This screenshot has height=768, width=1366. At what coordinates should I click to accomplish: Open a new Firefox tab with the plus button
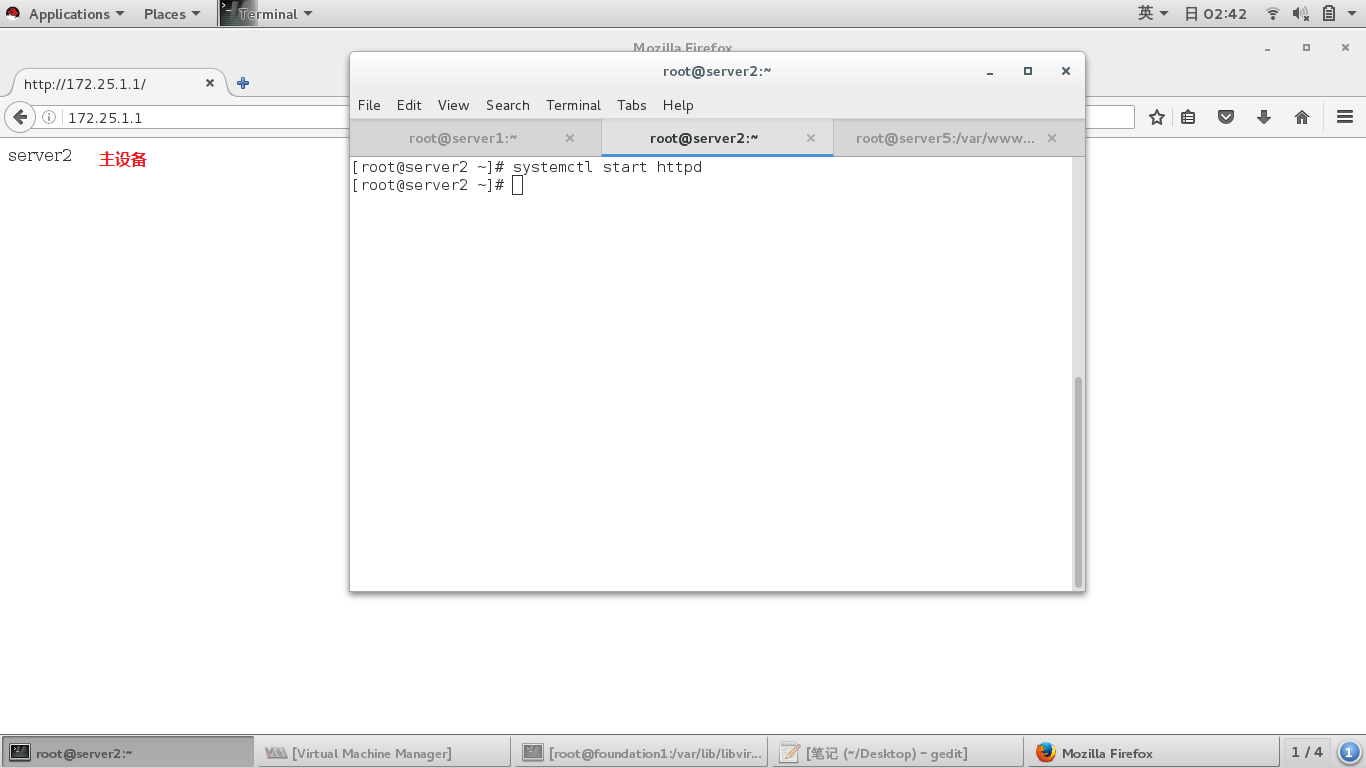pyautogui.click(x=242, y=84)
